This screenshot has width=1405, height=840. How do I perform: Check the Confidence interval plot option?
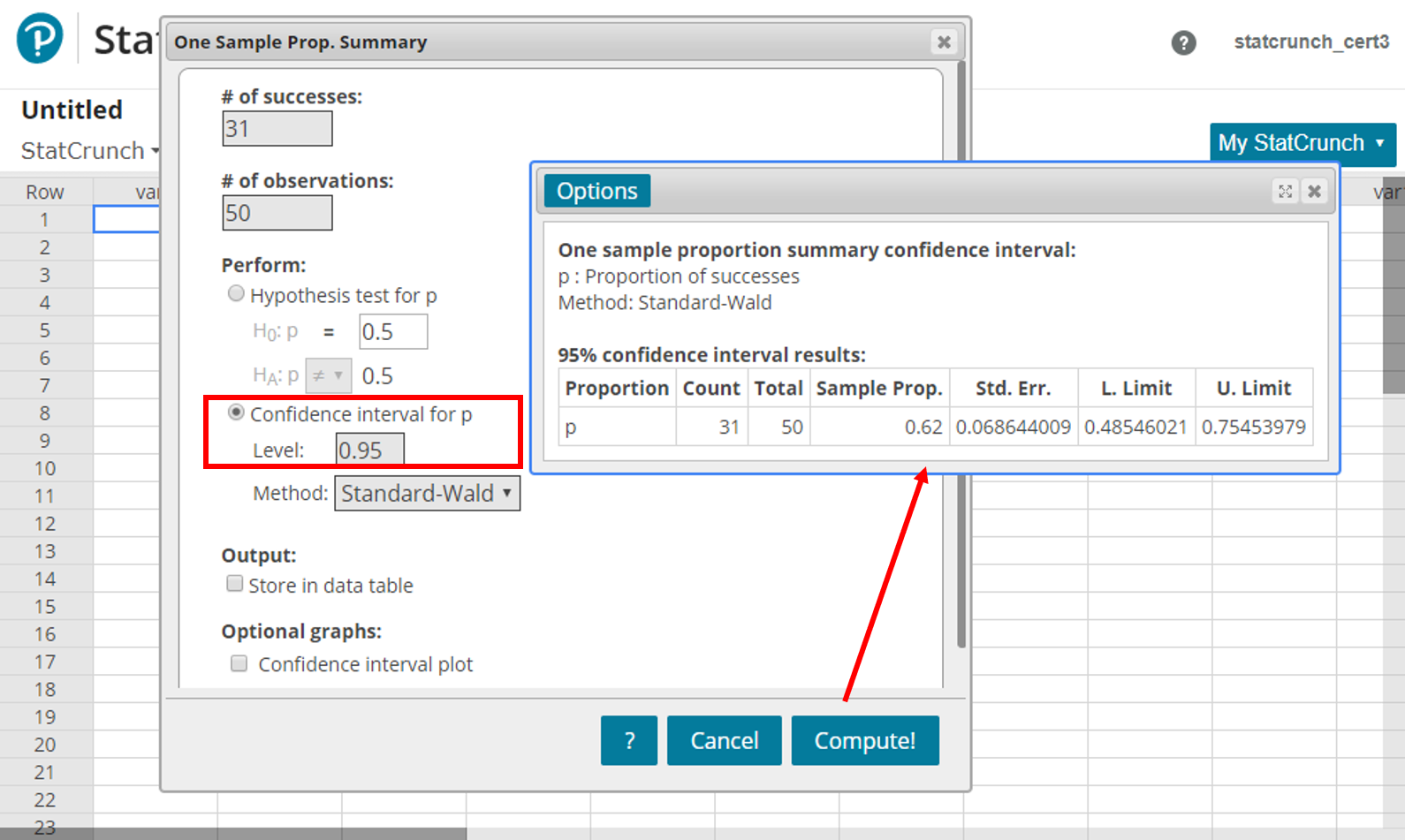point(239,663)
